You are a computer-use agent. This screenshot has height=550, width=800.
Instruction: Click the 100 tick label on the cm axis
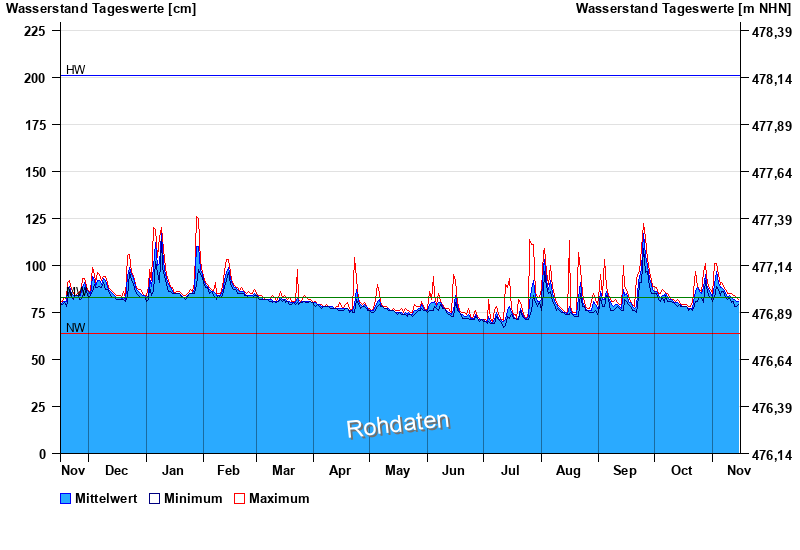(x=35, y=266)
